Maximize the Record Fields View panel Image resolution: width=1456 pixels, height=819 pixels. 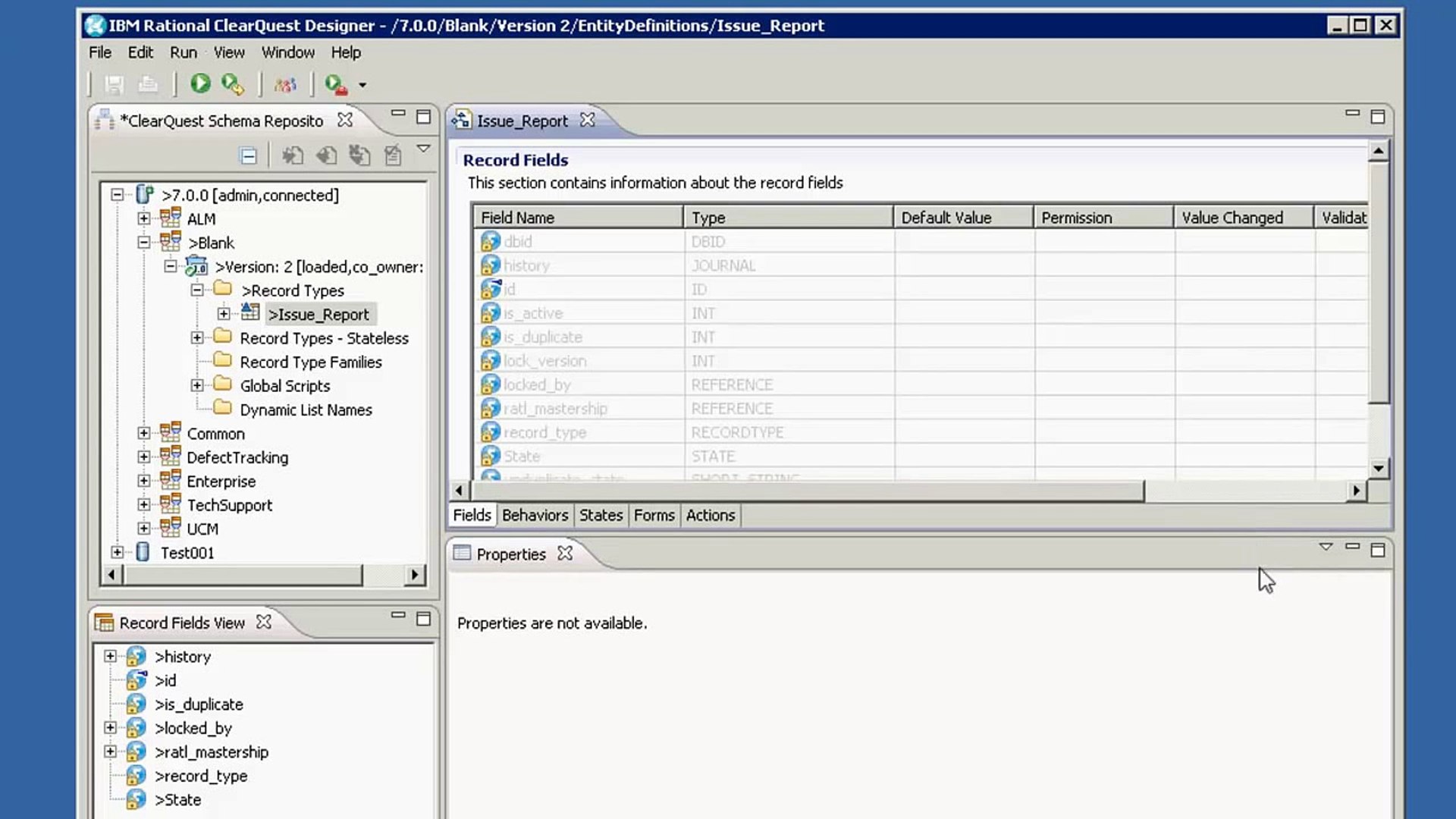(423, 619)
